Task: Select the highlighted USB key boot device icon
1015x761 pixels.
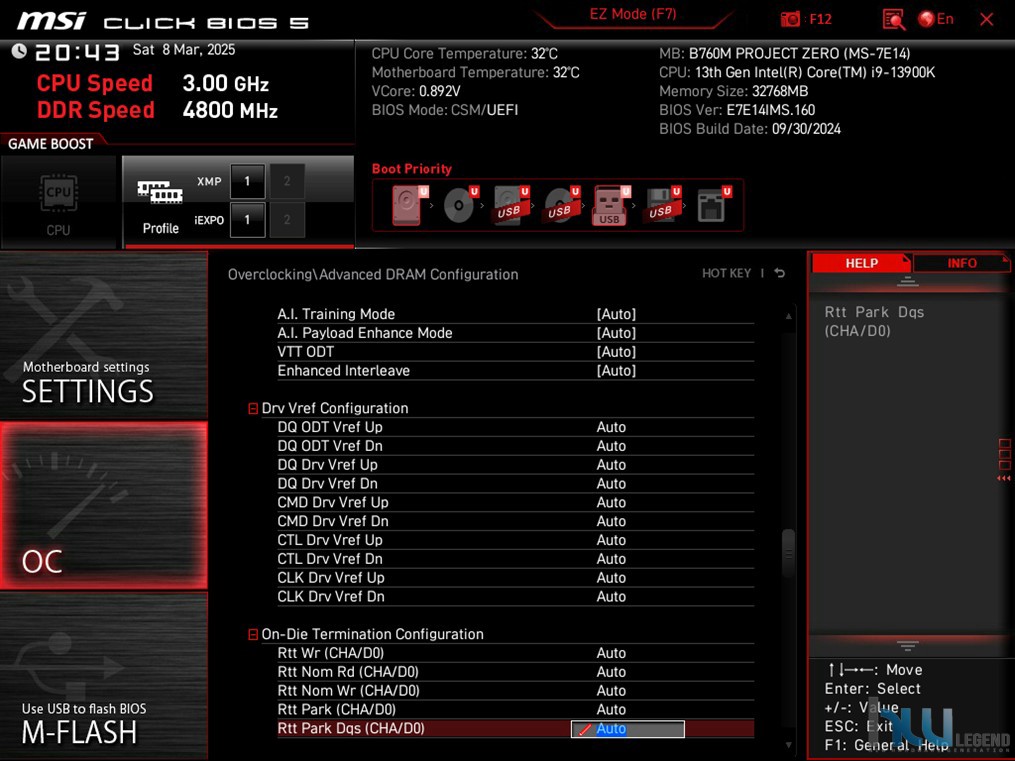Action: (x=610, y=204)
